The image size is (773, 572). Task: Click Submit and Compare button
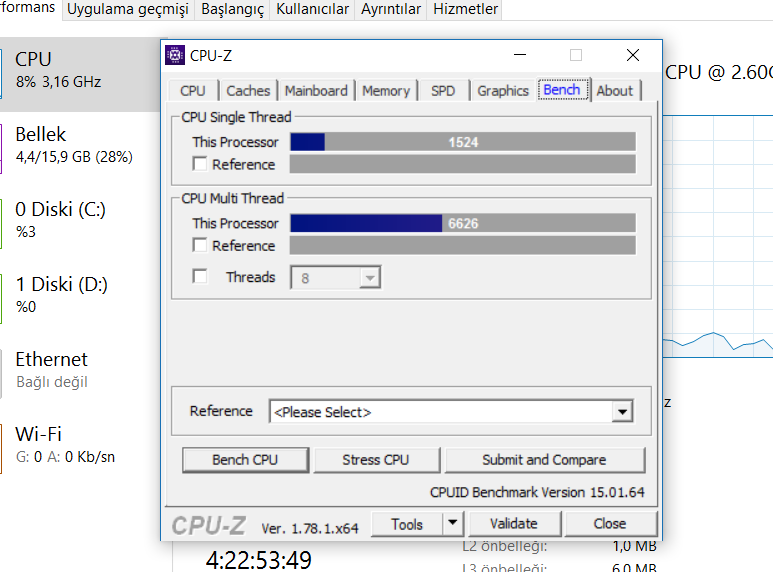[544, 460]
